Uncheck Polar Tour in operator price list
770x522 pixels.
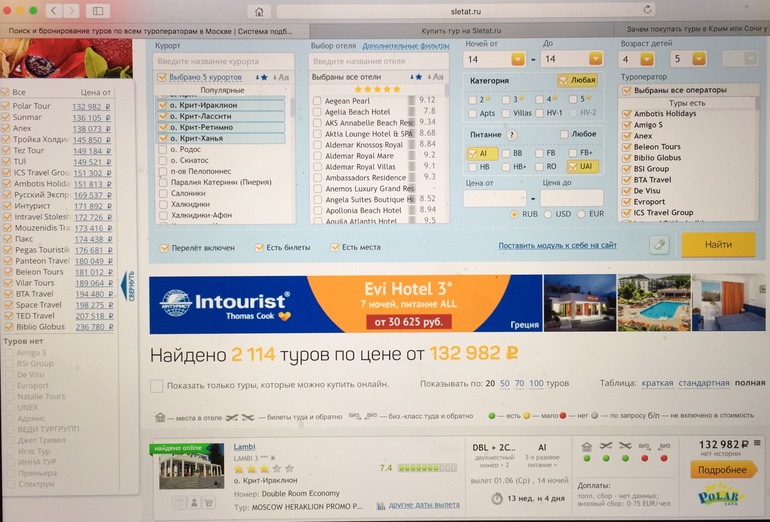pos(6,106)
